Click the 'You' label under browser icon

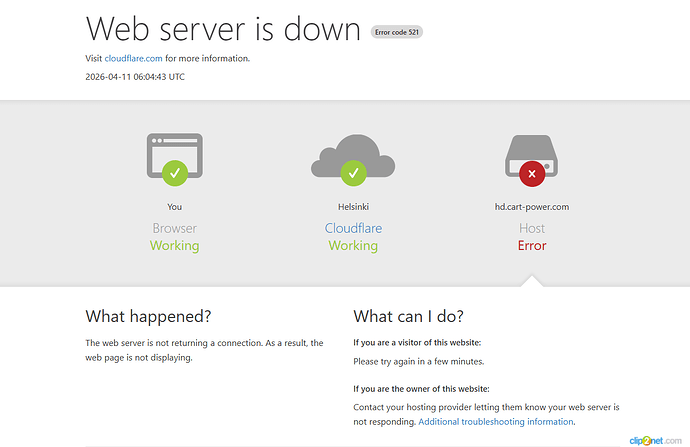pos(174,207)
